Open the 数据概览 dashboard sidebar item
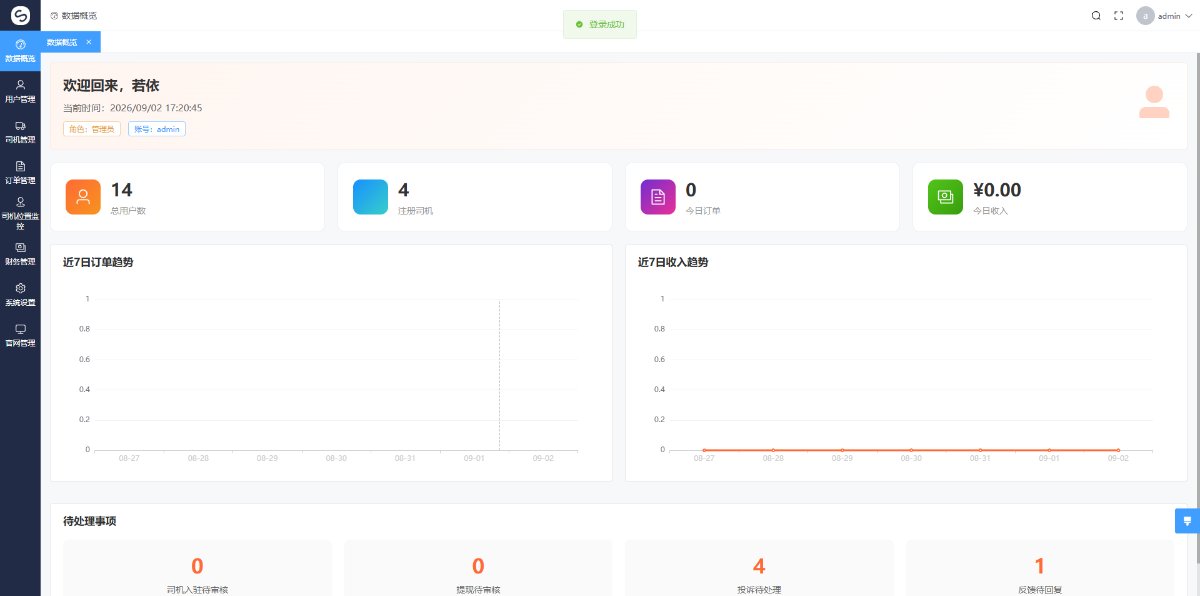This screenshot has width=1200, height=596. tap(20, 51)
